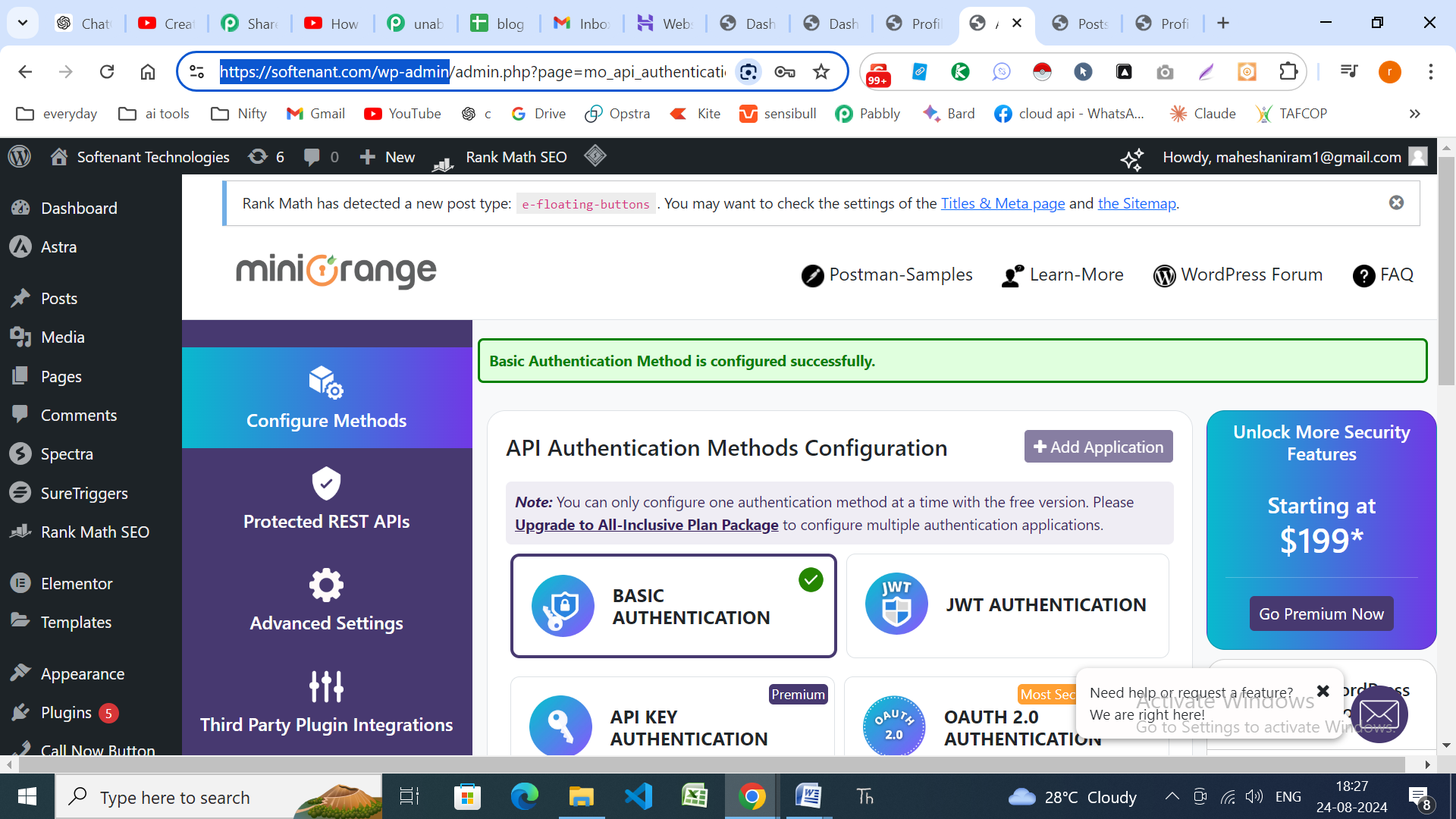Close the Need help popup

(x=1323, y=691)
